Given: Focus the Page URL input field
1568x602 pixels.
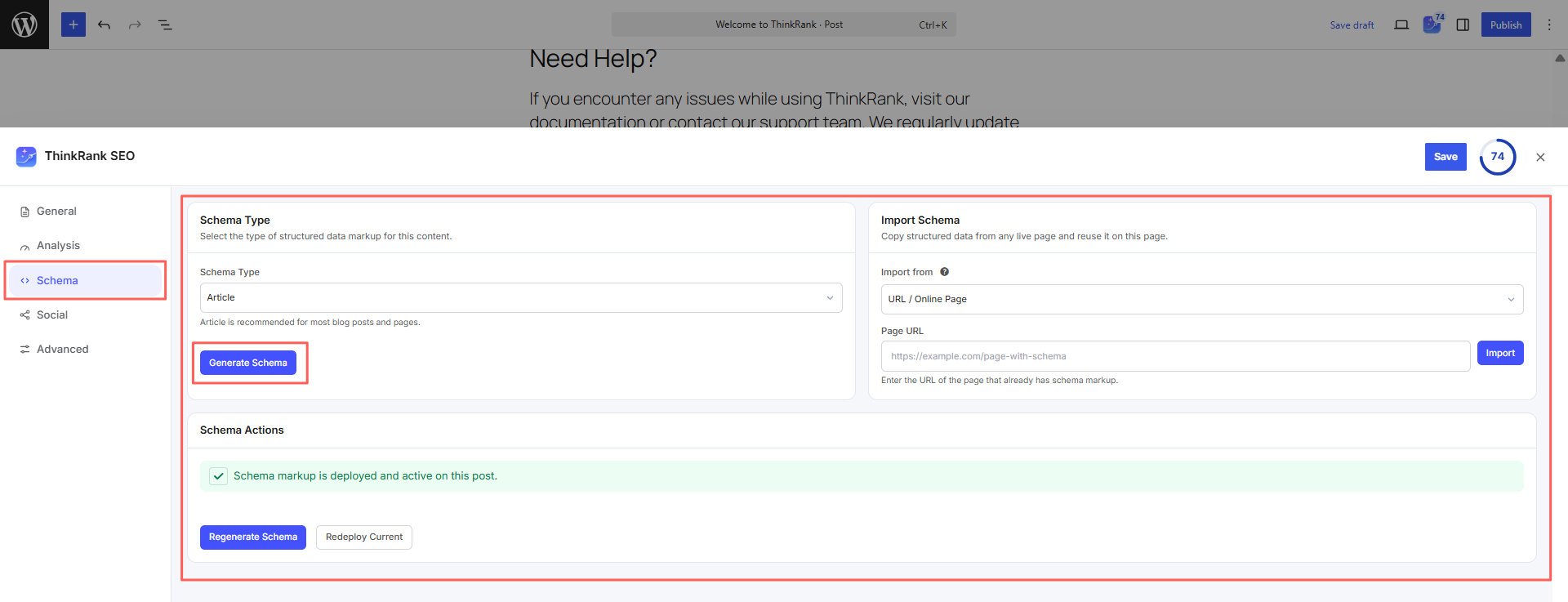Looking at the screenshot, I should (1176, 356).
